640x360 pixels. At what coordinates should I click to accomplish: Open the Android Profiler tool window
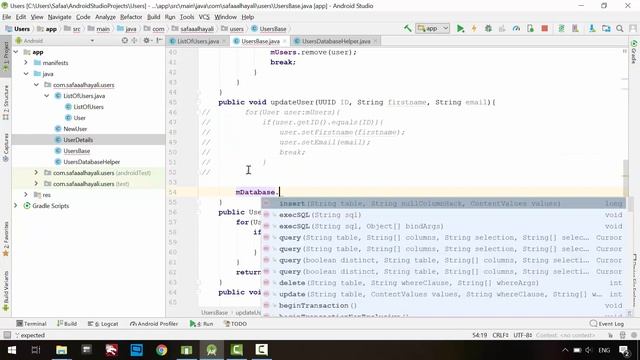154,324
